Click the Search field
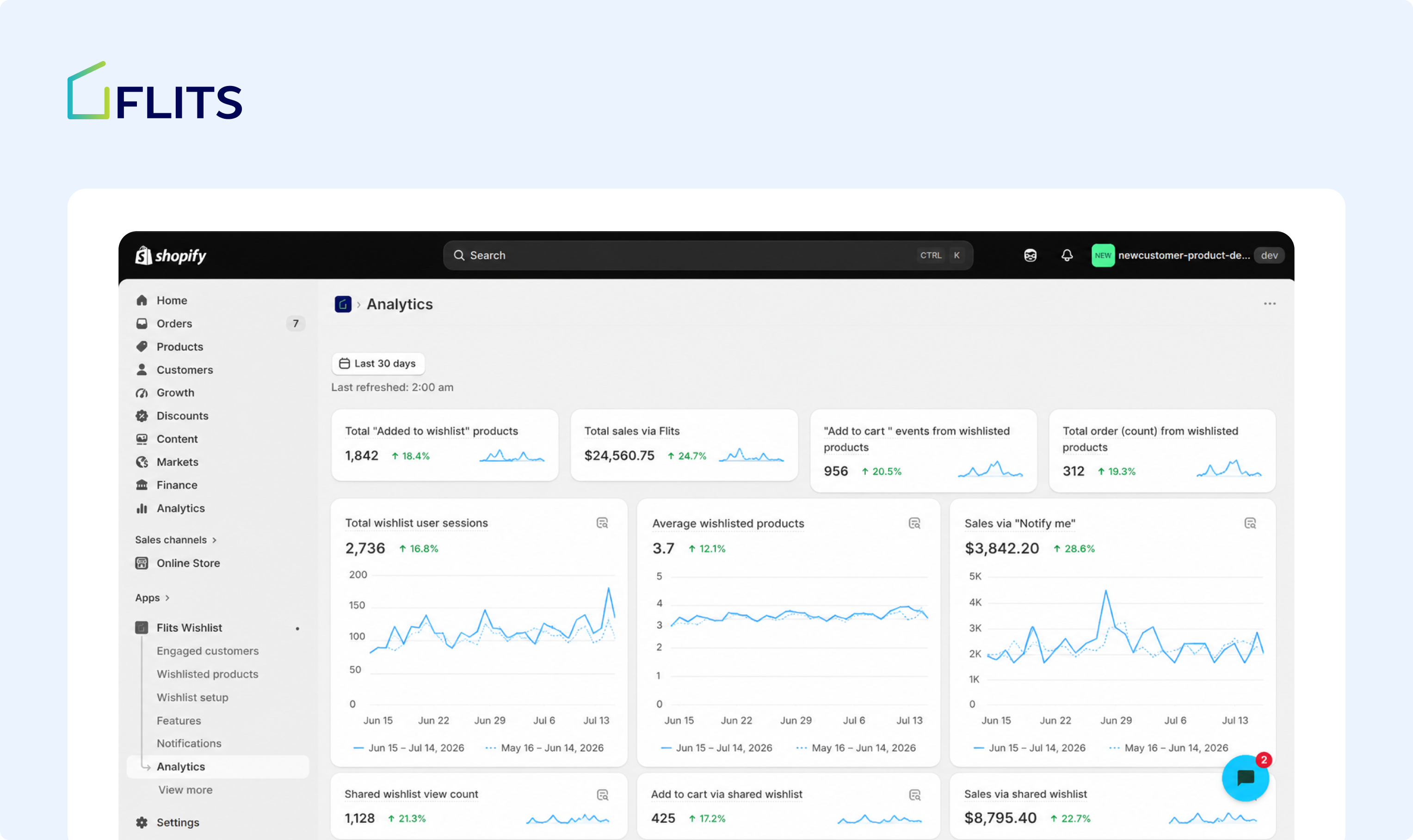The width and height of the screenshot is (1413, 840). (708, 255)
